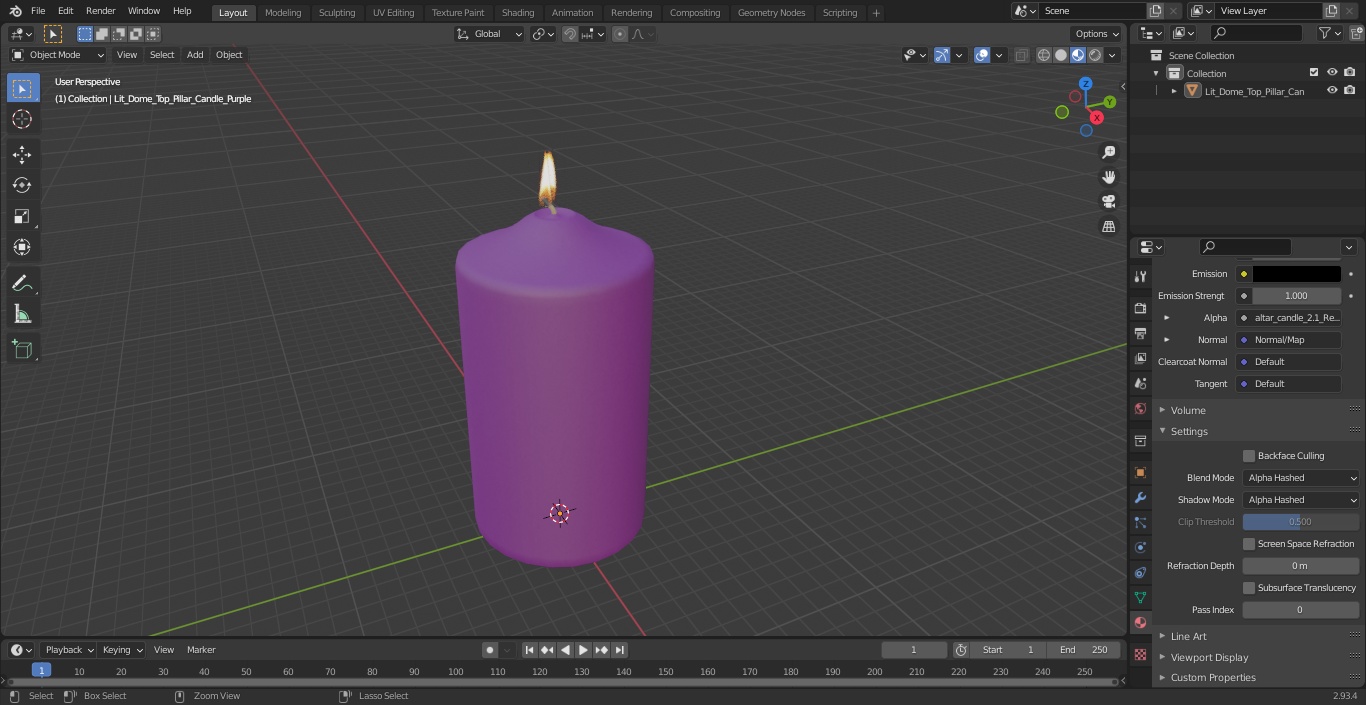Hide Collection in viewport via eye icon

[x=1332, y=73]
